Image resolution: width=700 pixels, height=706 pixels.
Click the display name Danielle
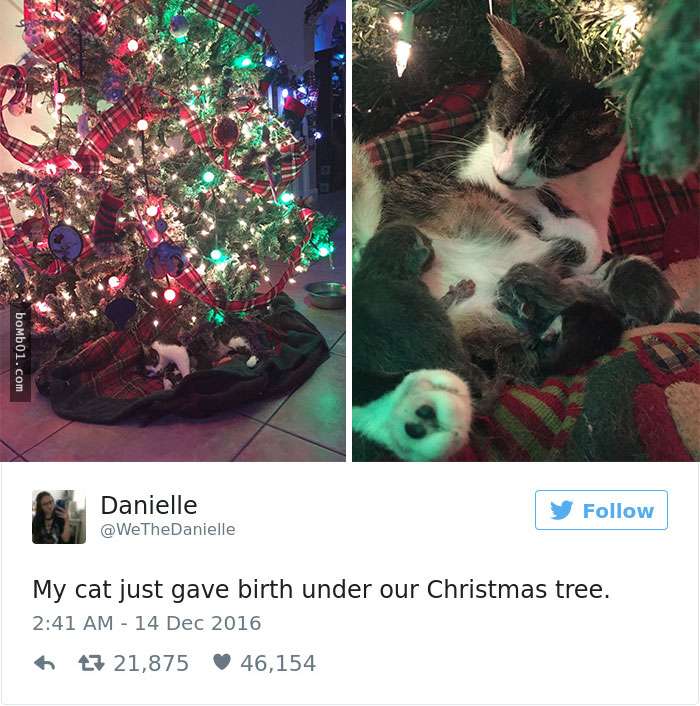(x=149, y=505)
